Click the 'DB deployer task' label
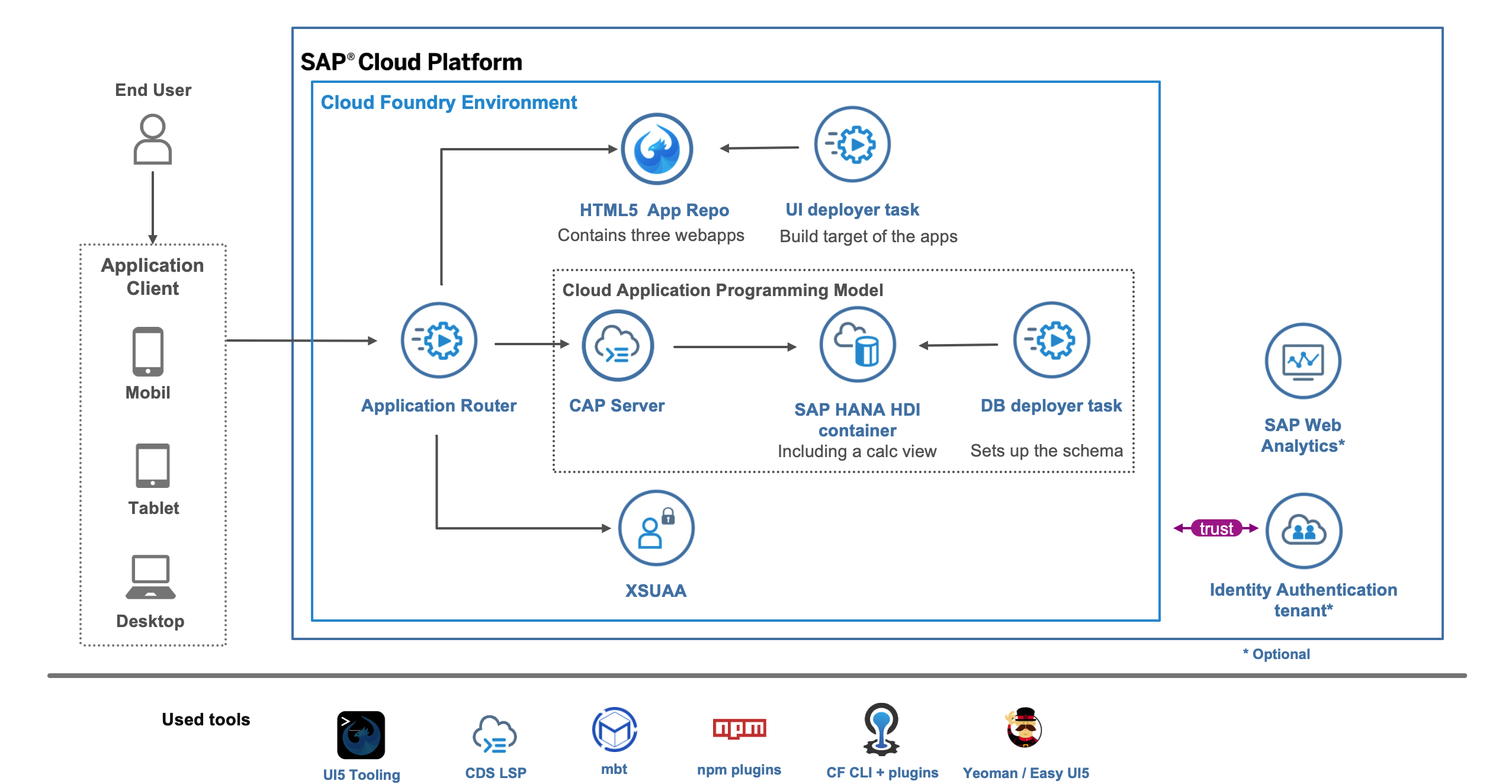This screenshot has width=1512, height=784. click(1051, 406)
